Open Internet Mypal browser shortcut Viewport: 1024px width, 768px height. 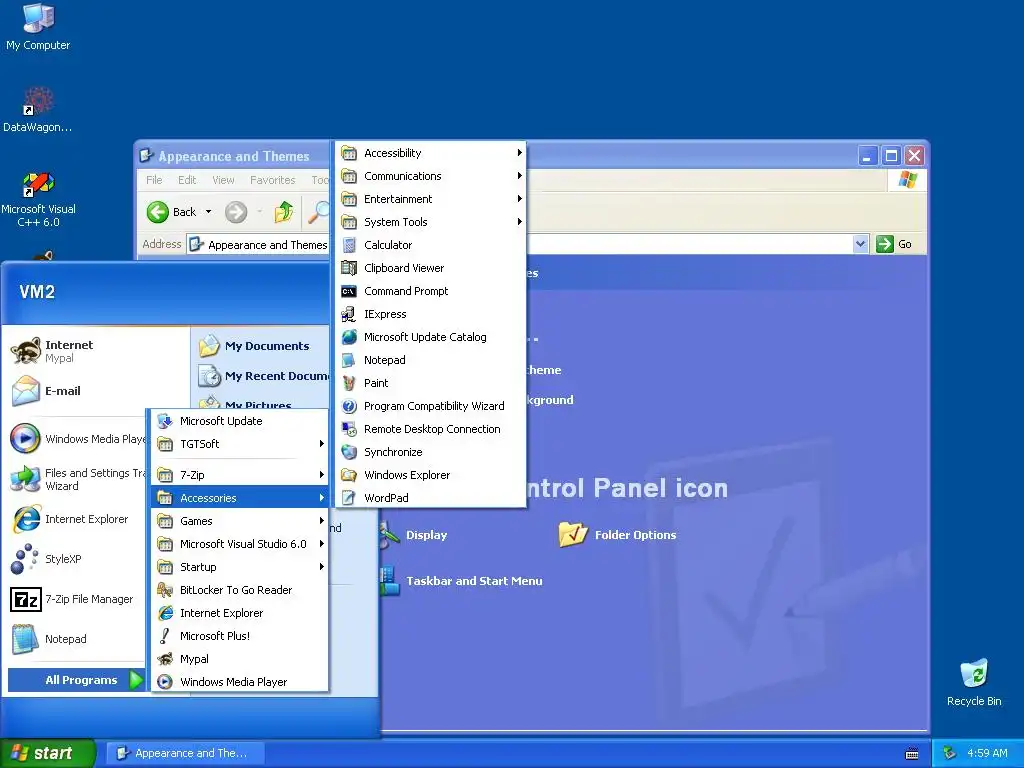(x=97, y=351)
